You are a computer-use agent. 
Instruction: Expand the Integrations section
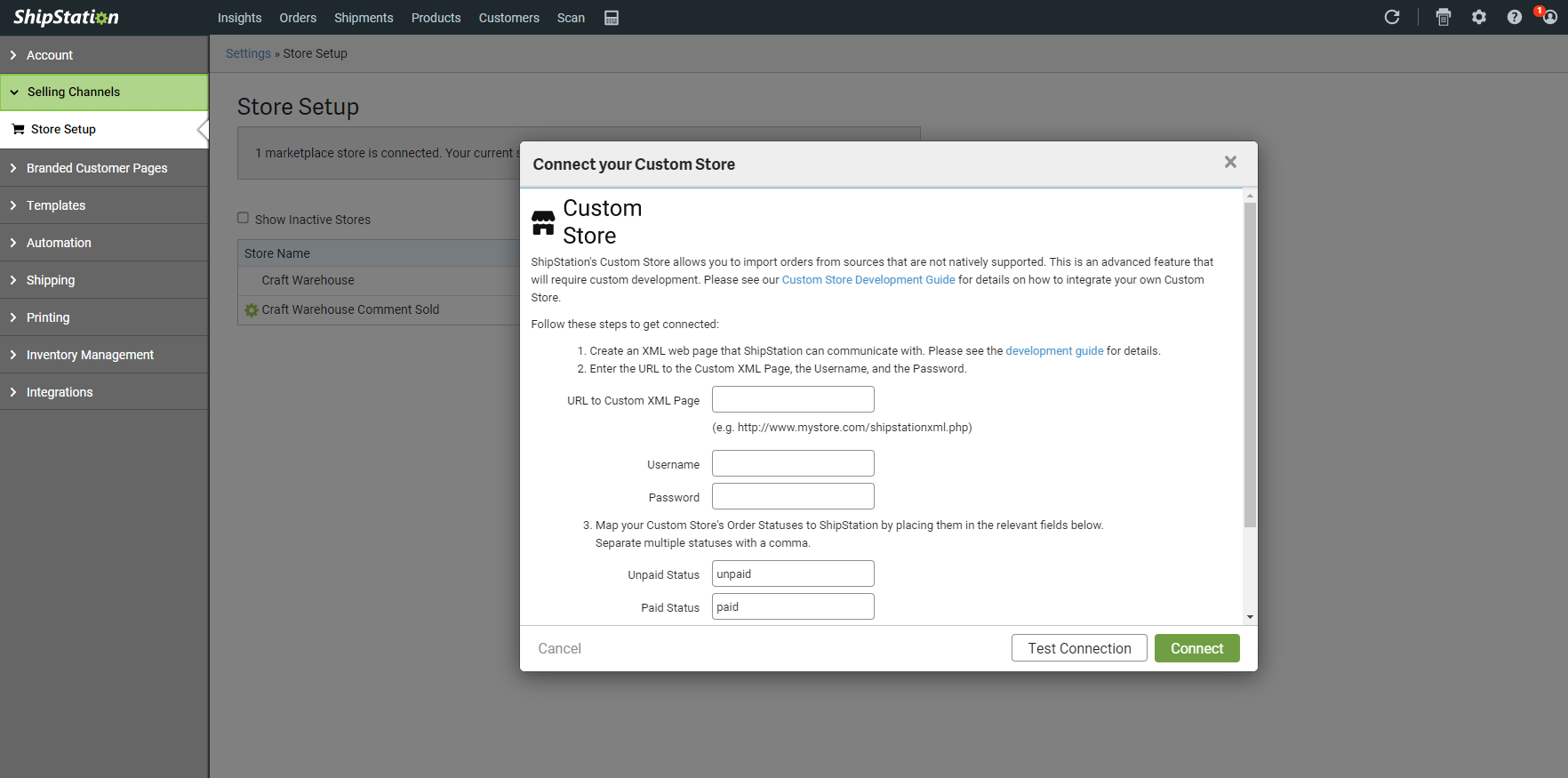[104, 392]
